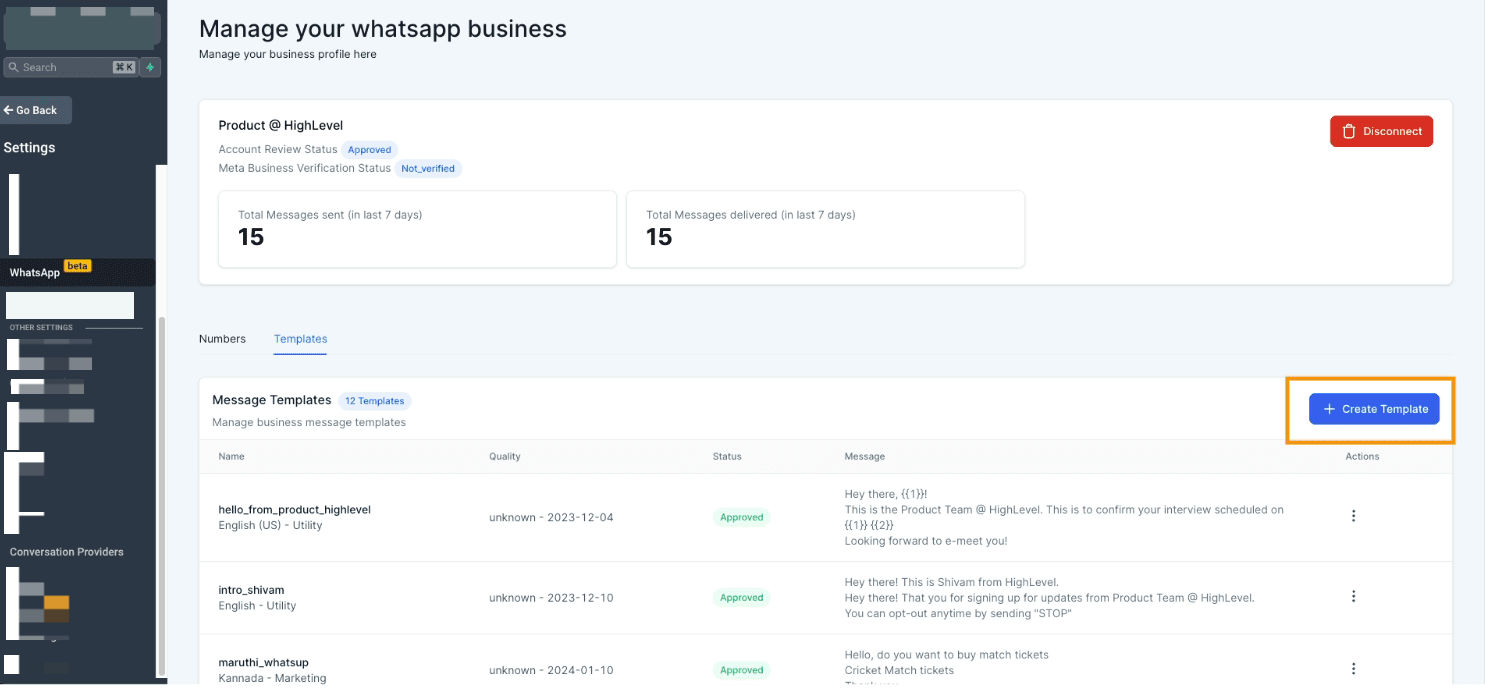
Task: Click the Name column header
Action: click(x=231, y=456)
